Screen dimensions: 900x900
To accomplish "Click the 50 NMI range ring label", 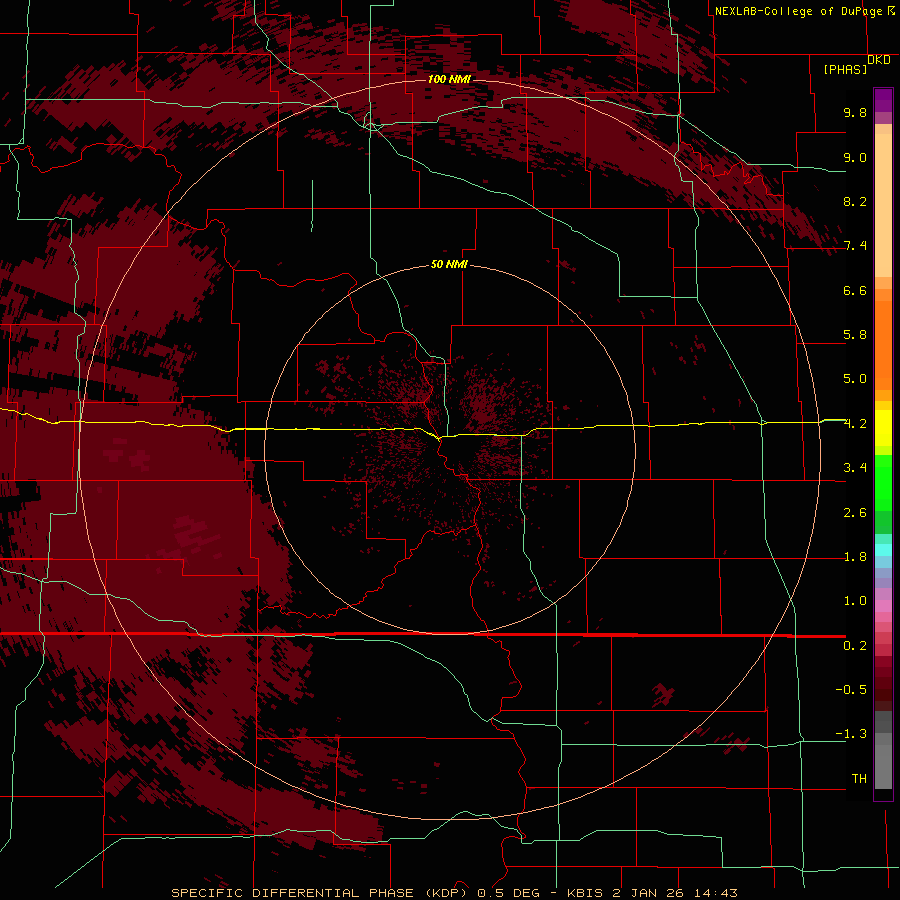I will pos(449,265).
